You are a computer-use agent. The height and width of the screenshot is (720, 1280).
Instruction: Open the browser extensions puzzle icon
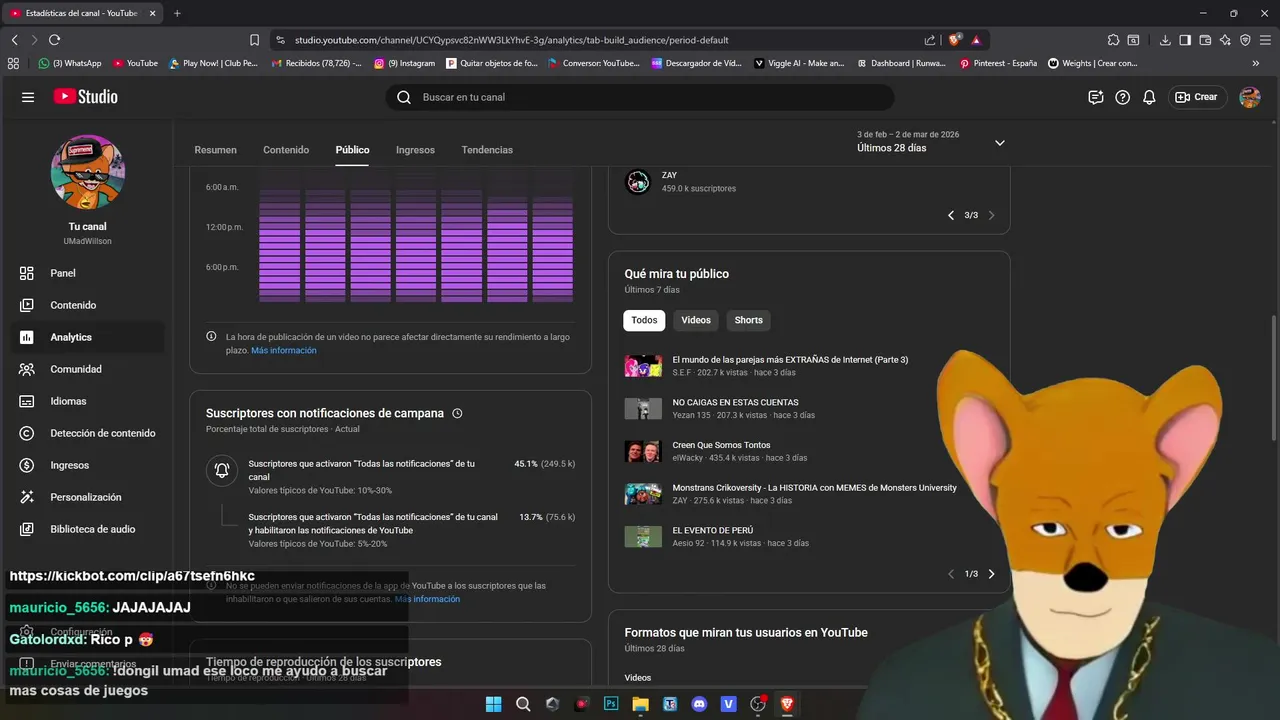pyautogui.click(x=1113, y=40)
